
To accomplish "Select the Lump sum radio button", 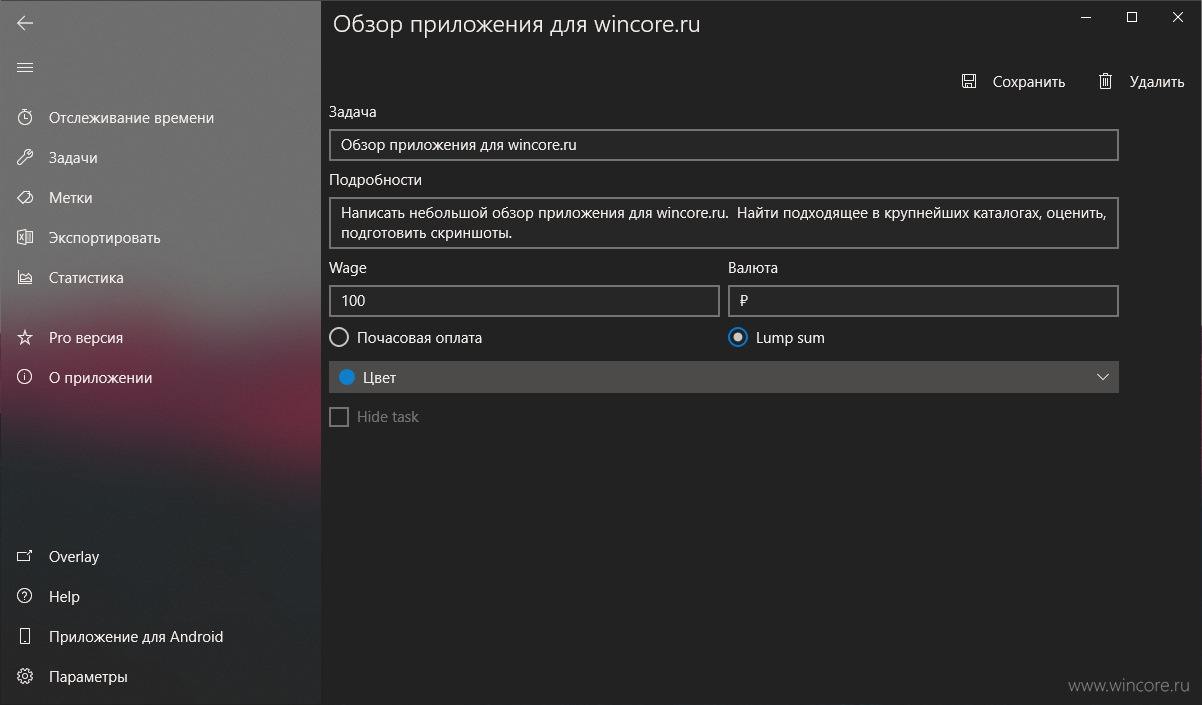I will point(738,337).
